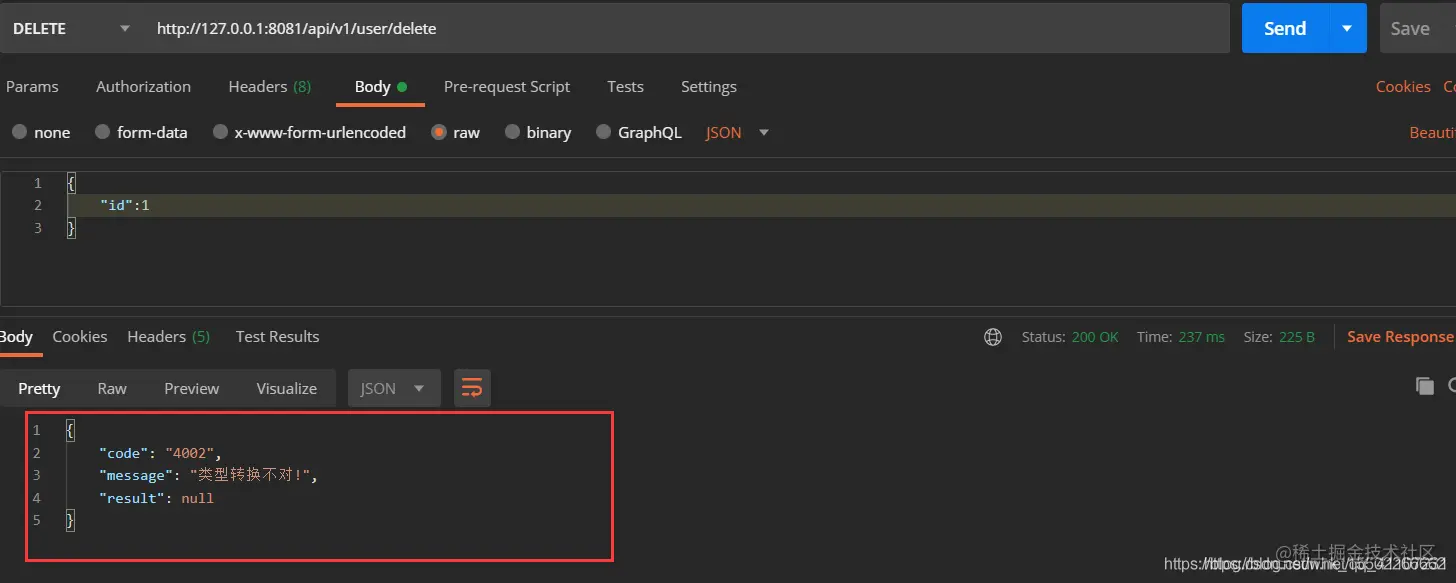Open the DELETE HTTP method dropdown
The height and width of the screenshot is (583, 1456).
tap(70, 28)
